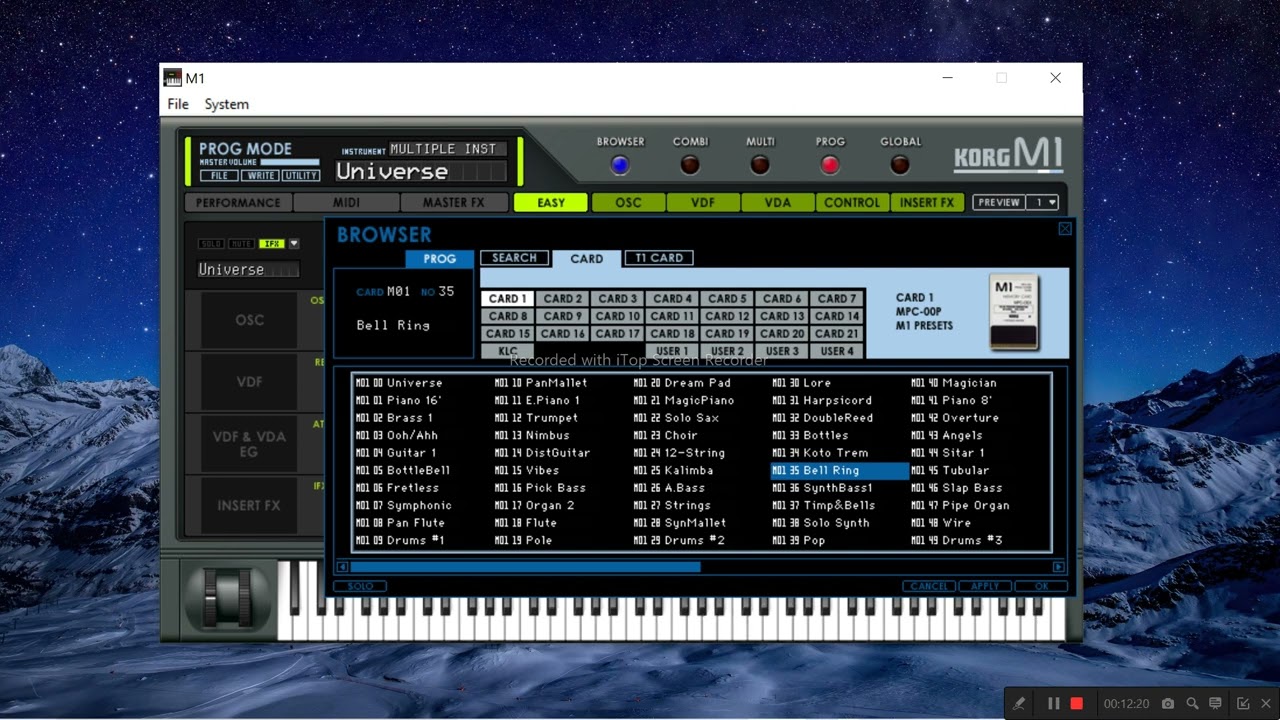Select program 'M01 25 Kalimba'

pos(700,470)
